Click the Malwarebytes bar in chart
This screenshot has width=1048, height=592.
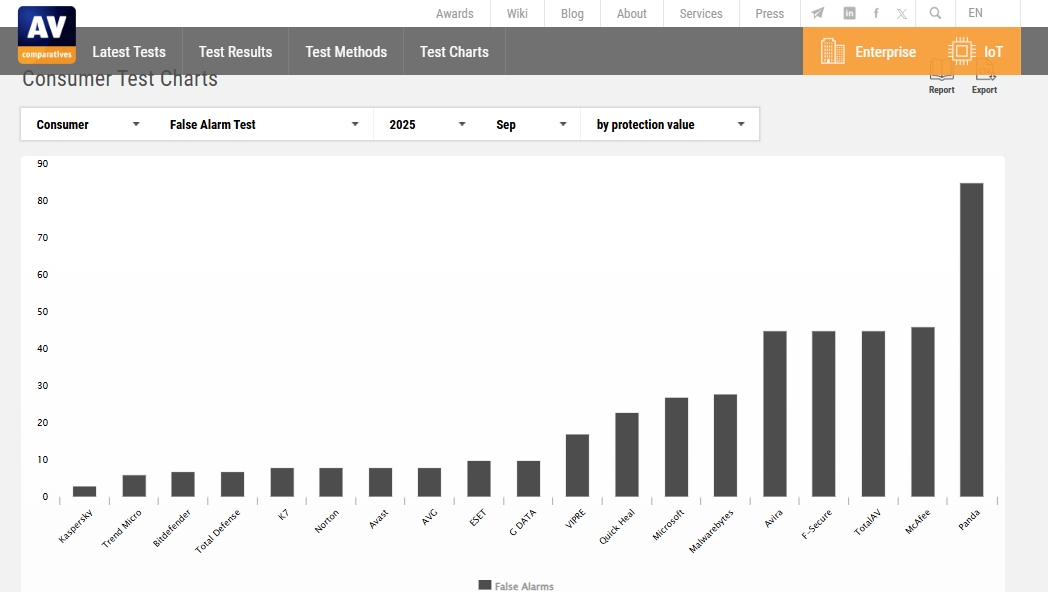coord(726,445)
